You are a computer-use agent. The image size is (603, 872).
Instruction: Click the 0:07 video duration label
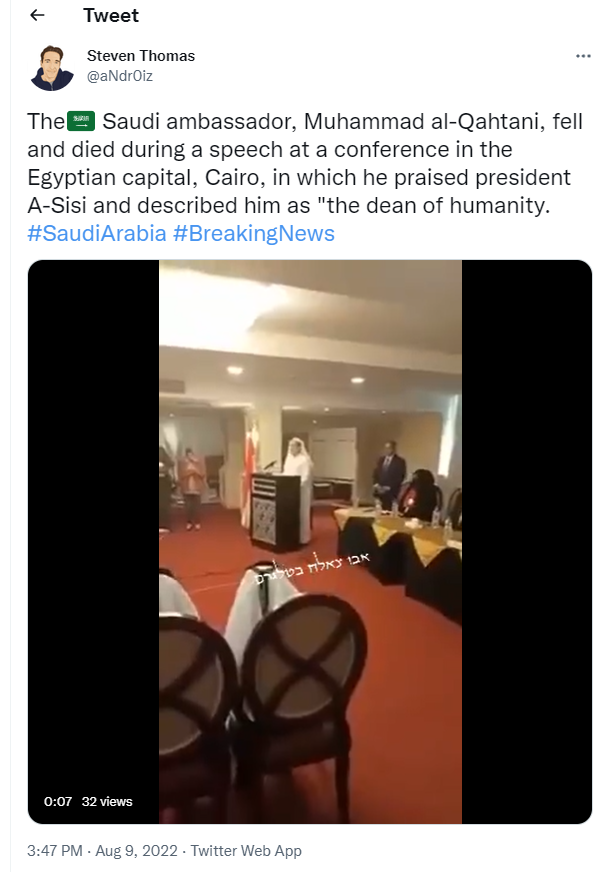point(58,801)
